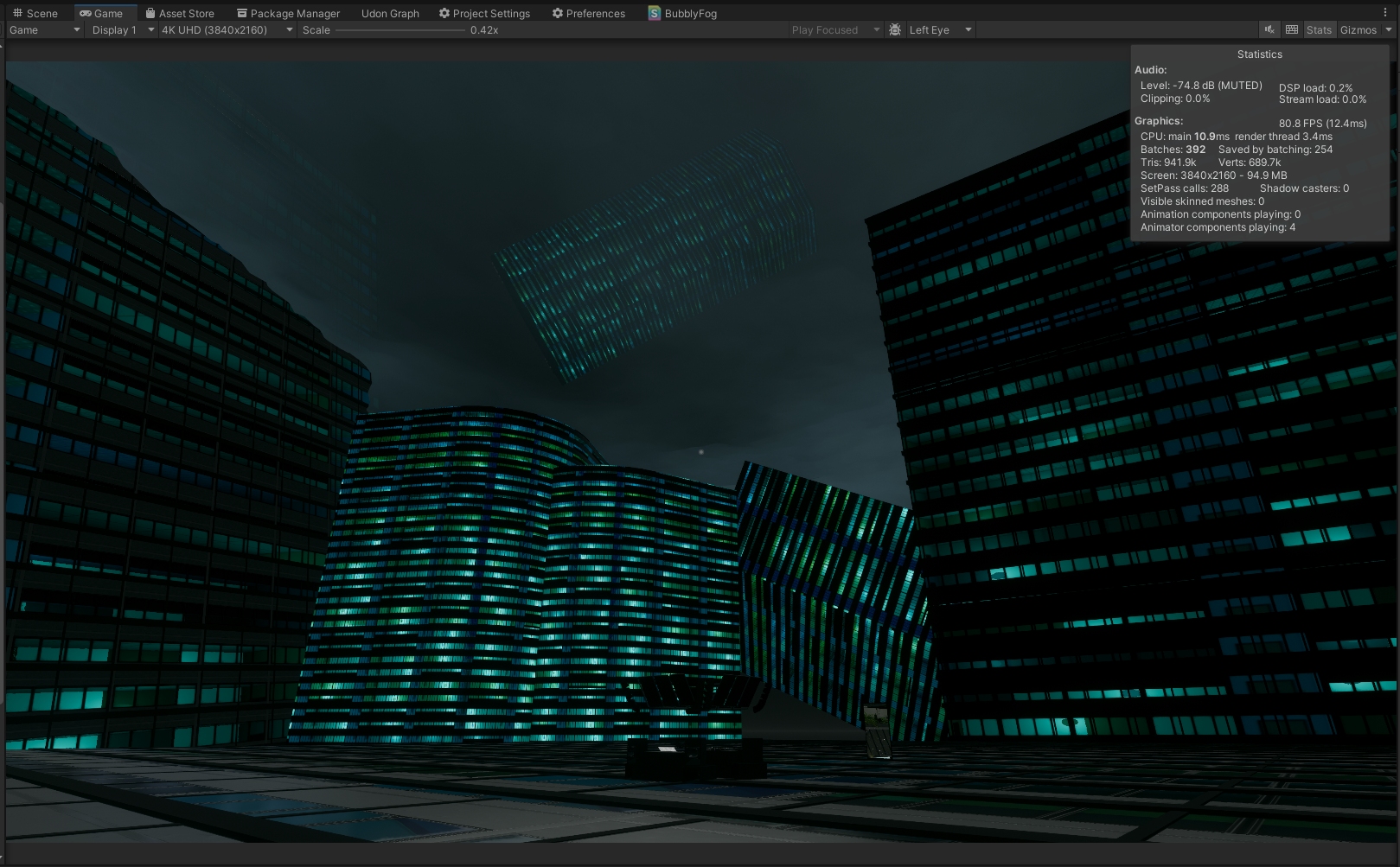Open the window options three-dot menu

click(x=1386, y=13)
